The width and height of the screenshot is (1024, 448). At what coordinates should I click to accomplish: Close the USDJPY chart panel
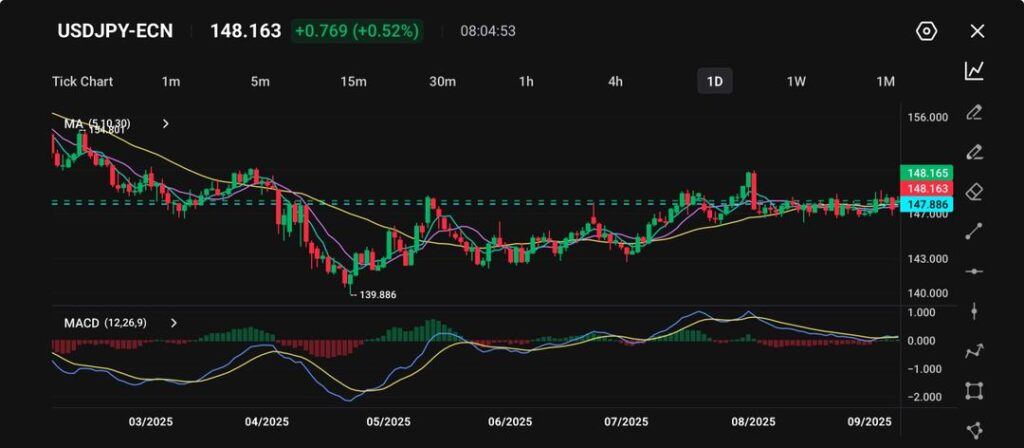[x=977, y=31]
